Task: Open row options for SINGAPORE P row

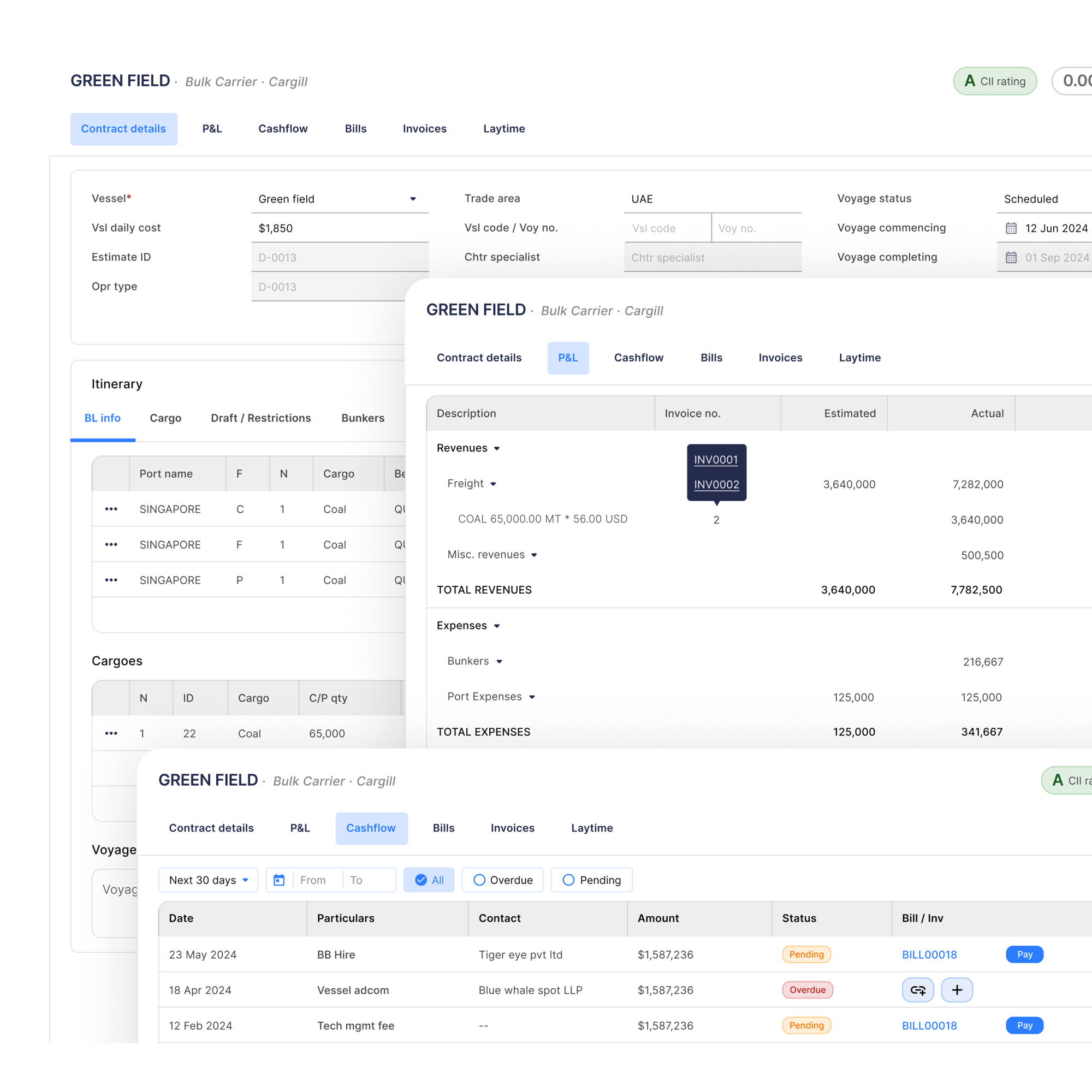Action: tap(111, 580)
